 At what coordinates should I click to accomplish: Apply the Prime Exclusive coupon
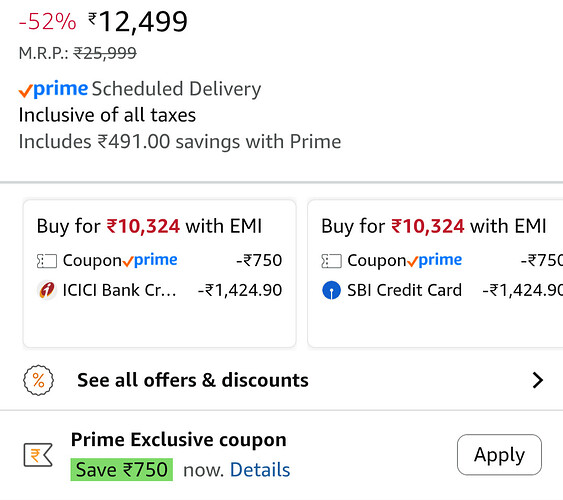(499, 455)
